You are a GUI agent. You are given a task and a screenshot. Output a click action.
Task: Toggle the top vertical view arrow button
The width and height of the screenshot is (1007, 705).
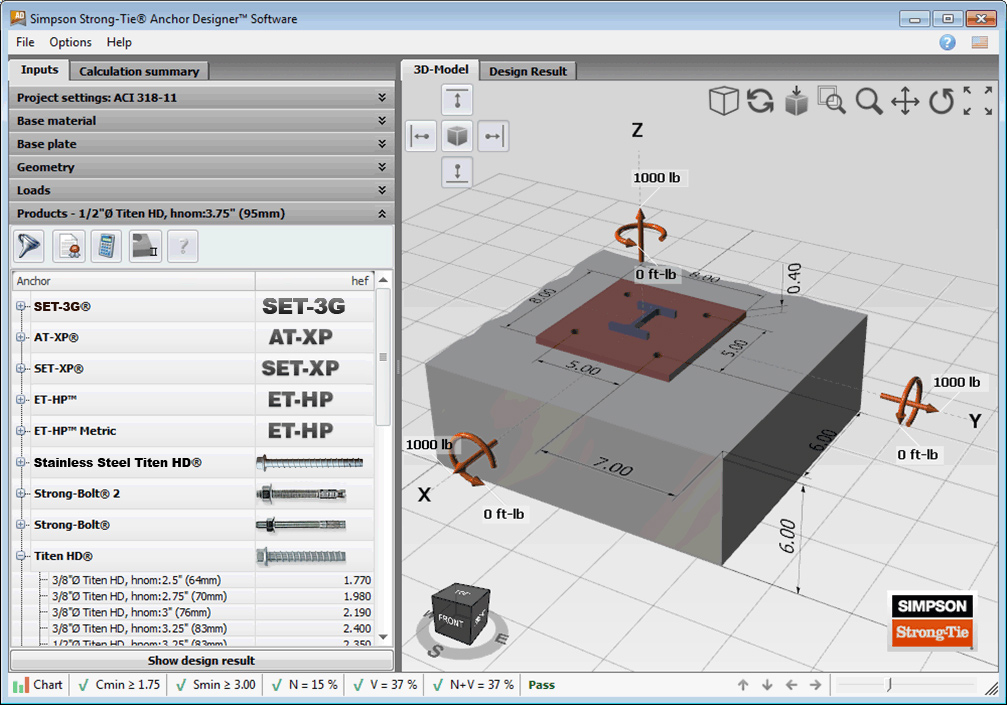(457, 99)
